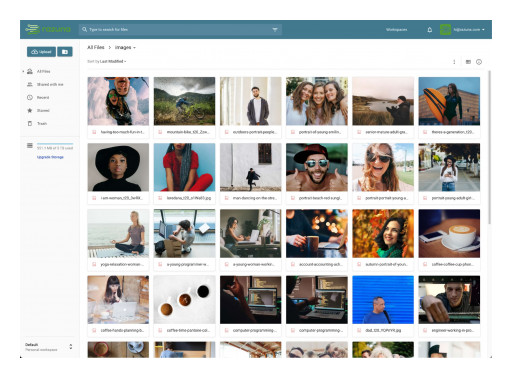Click the engineer-working file name
This screenshot has height=378, width=512.
453,330
